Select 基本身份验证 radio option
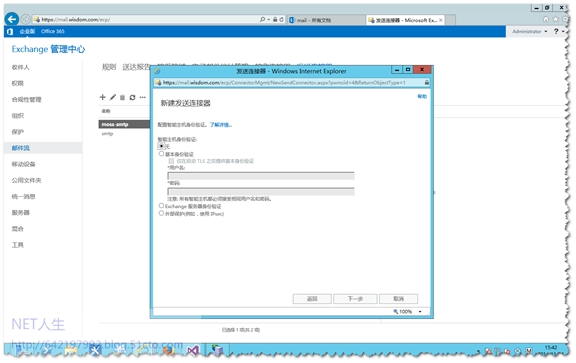 click(x=161, y=154)
